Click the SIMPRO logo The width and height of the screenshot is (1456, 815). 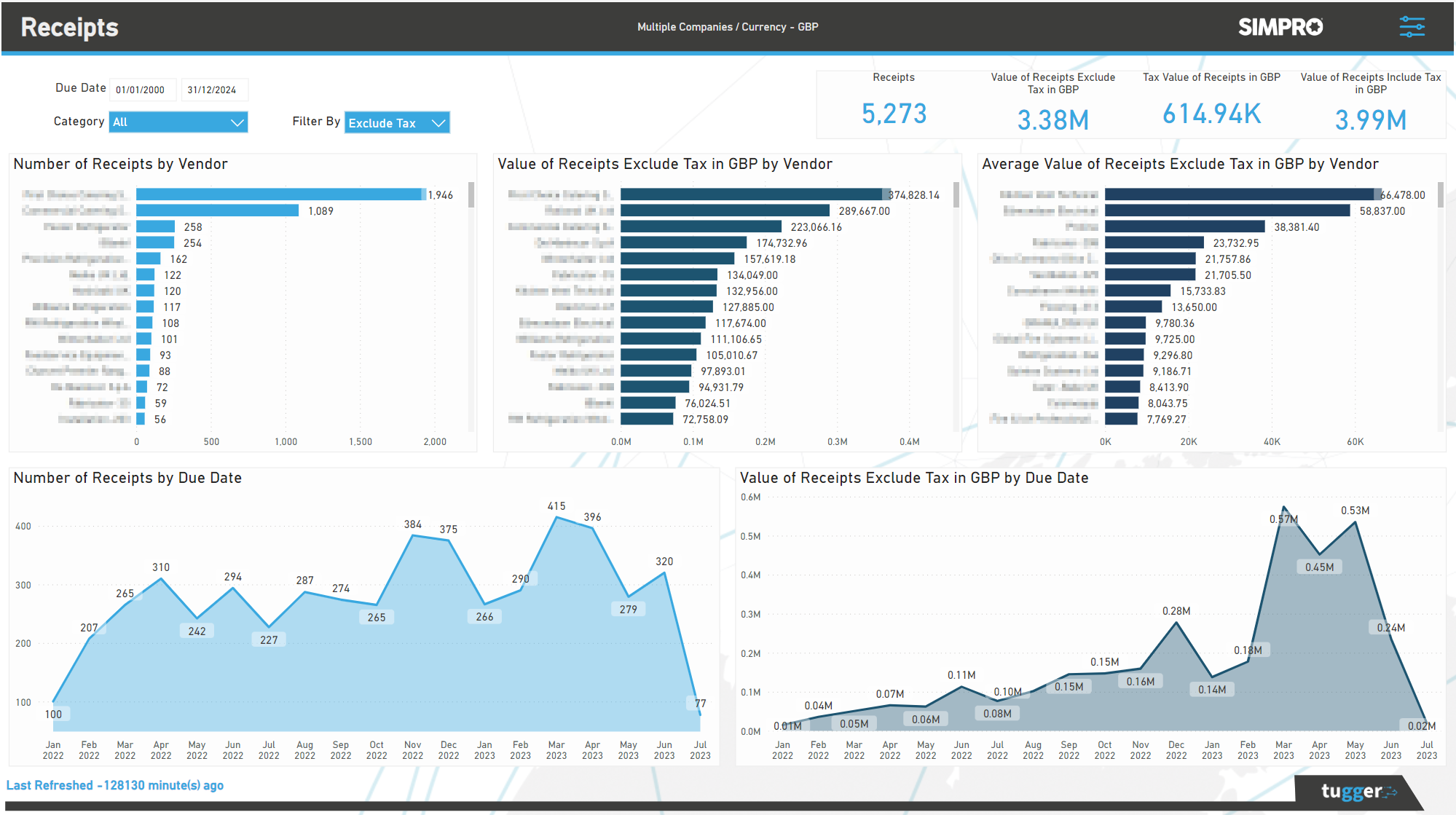(x=1280, y=27)
